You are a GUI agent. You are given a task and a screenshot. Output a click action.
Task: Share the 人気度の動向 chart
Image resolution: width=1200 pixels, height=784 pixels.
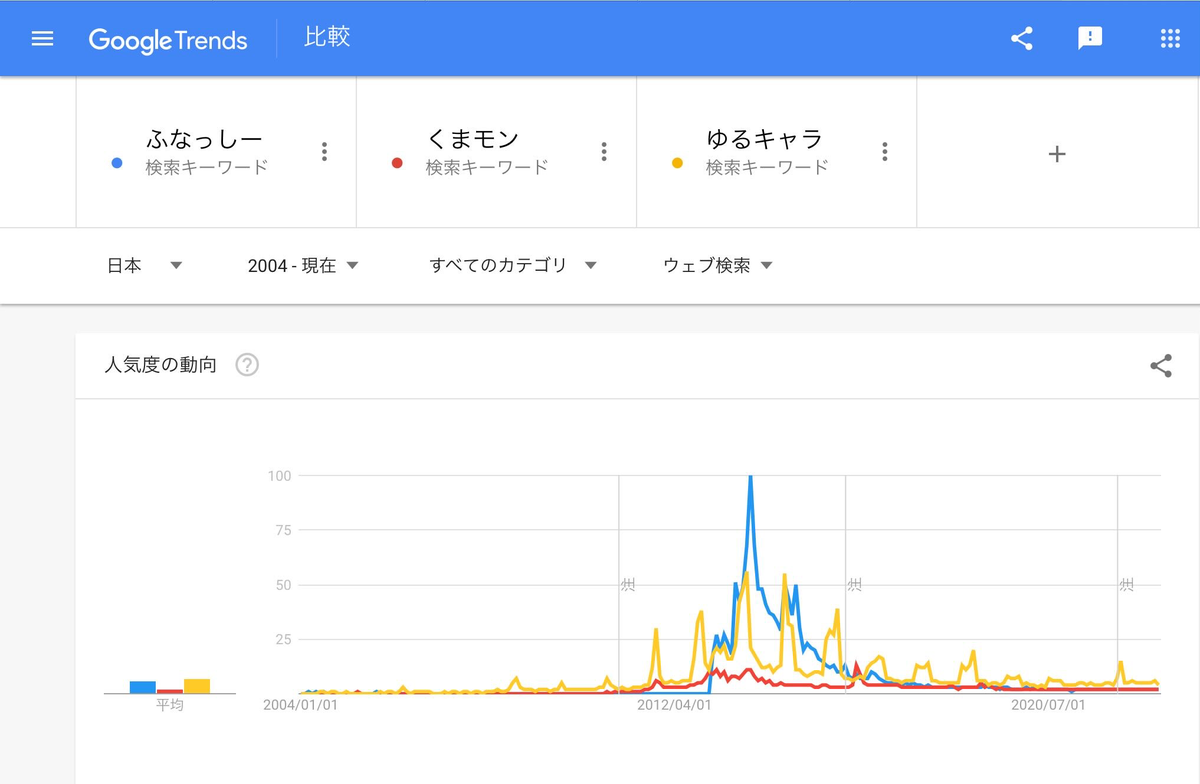click(x=1161, y=366)
